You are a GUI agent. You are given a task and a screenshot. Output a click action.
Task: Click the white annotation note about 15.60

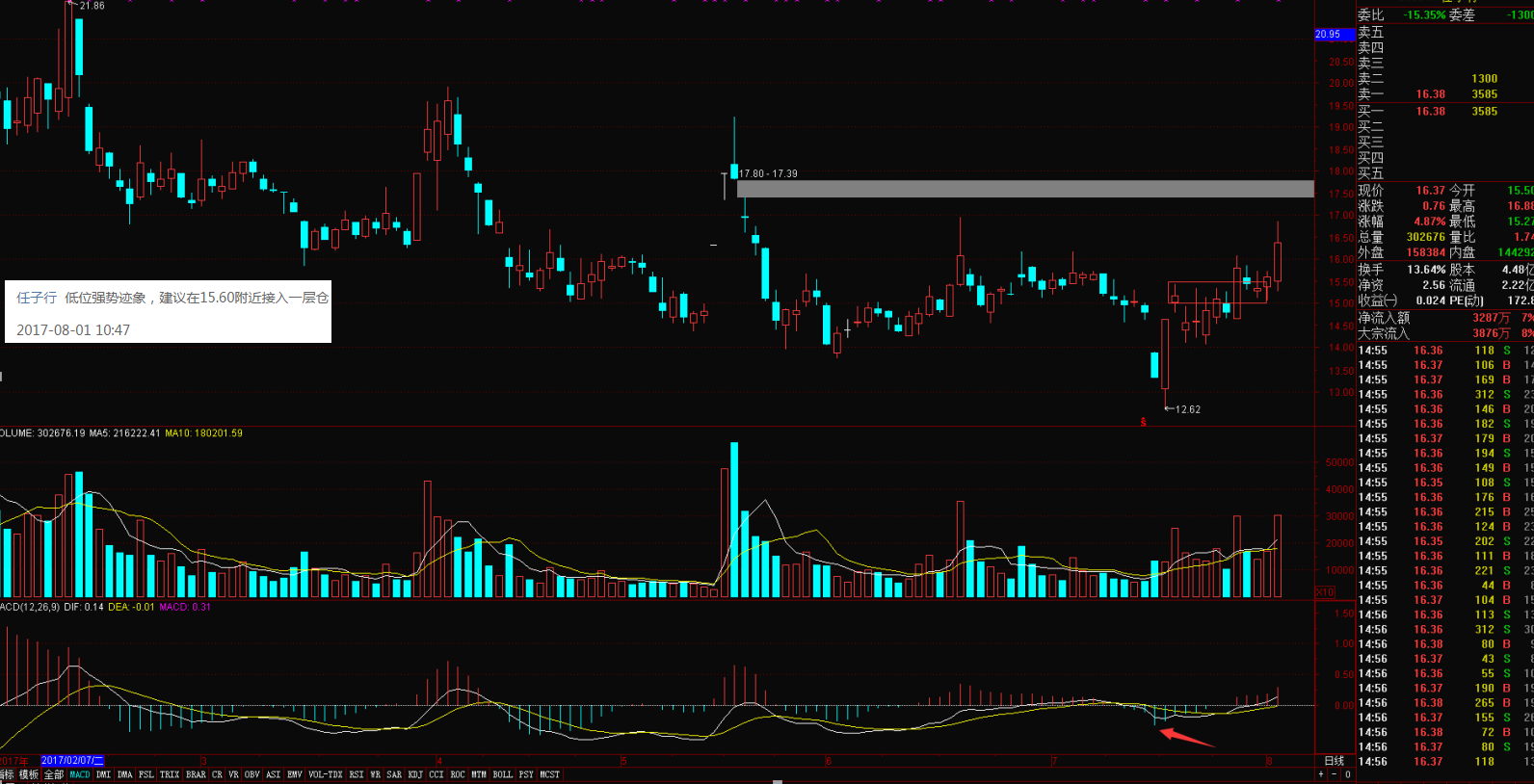168,312
